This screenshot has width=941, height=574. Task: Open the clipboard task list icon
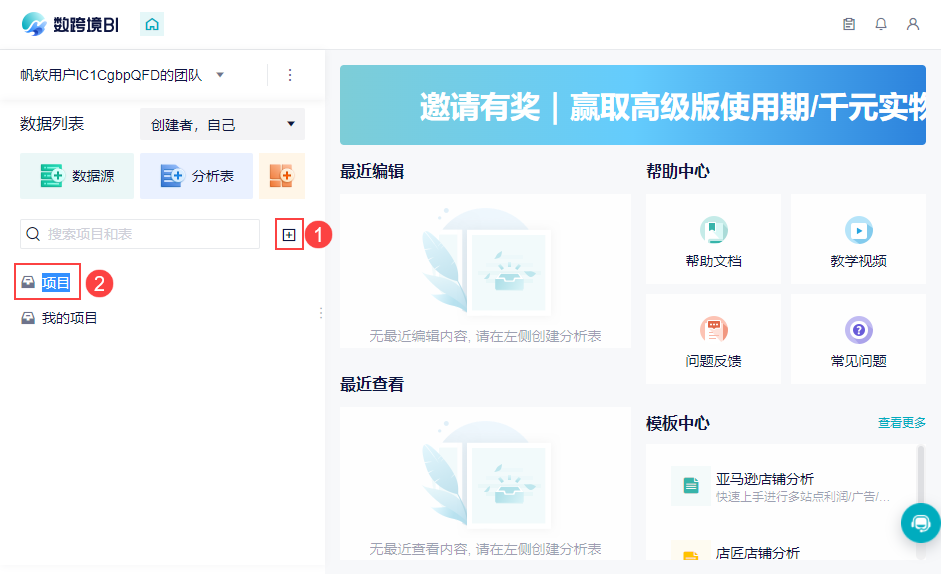pyautogui.click(x=849, y=24)
